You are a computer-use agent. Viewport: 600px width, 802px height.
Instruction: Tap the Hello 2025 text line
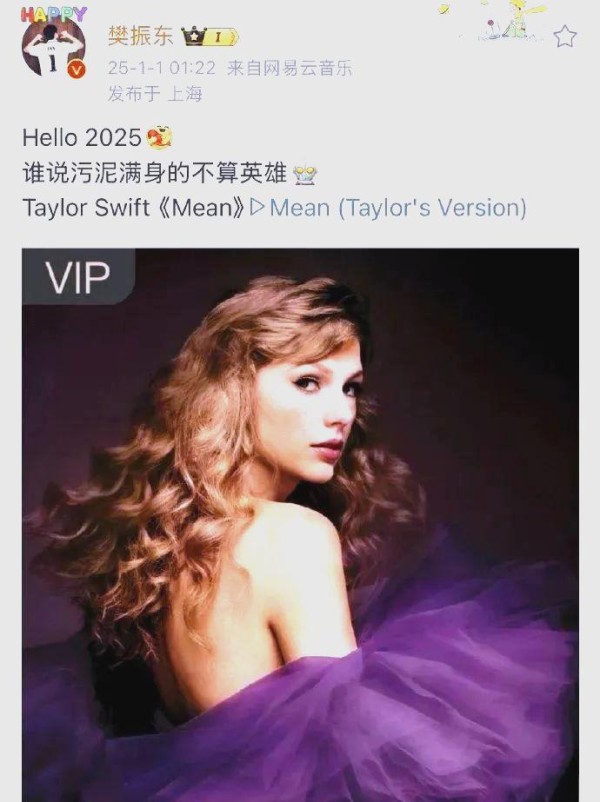[x=82, y=138]
